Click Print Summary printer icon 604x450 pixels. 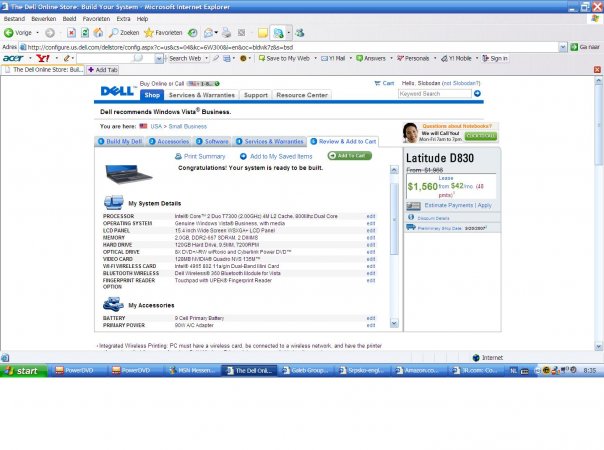point(178,156)
